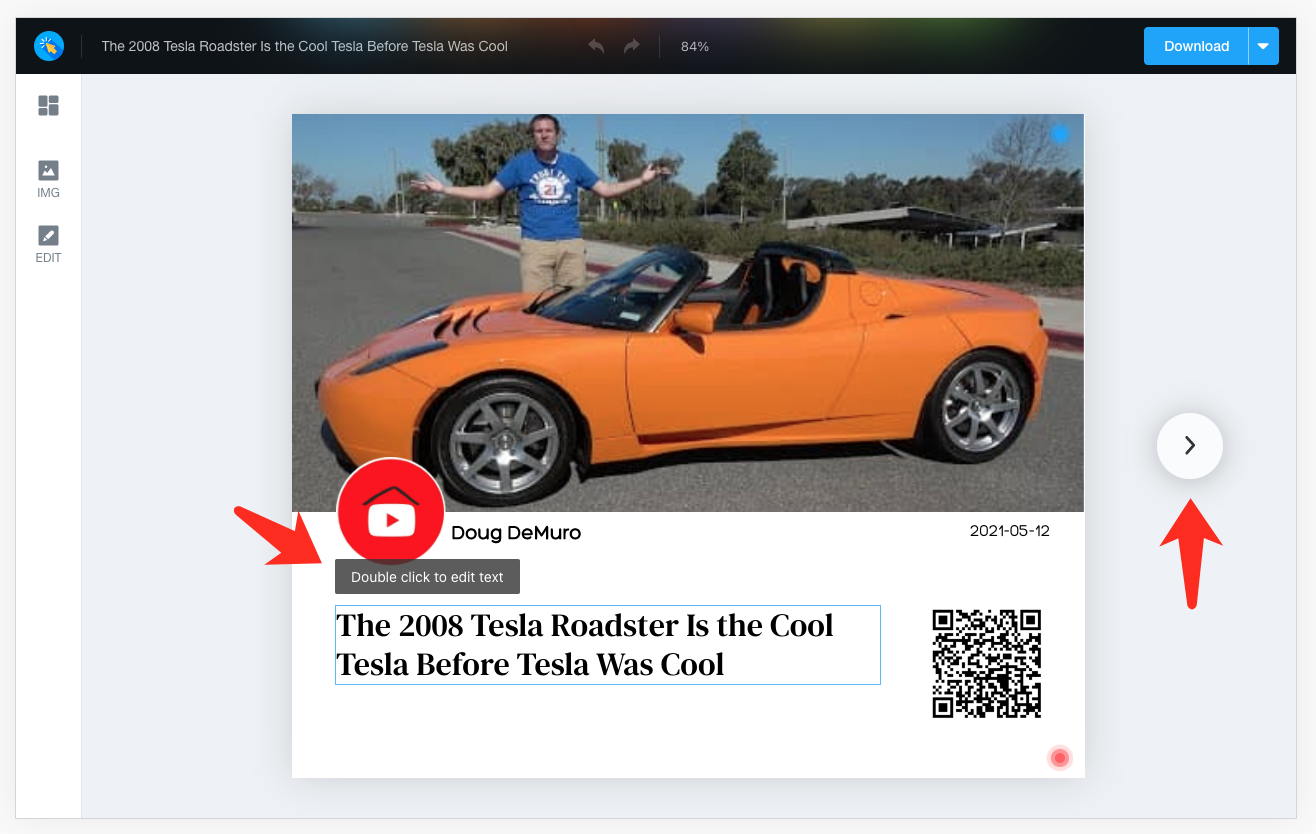
Task: Select the 2021-05-12 date text
Action: (1009, 531)
